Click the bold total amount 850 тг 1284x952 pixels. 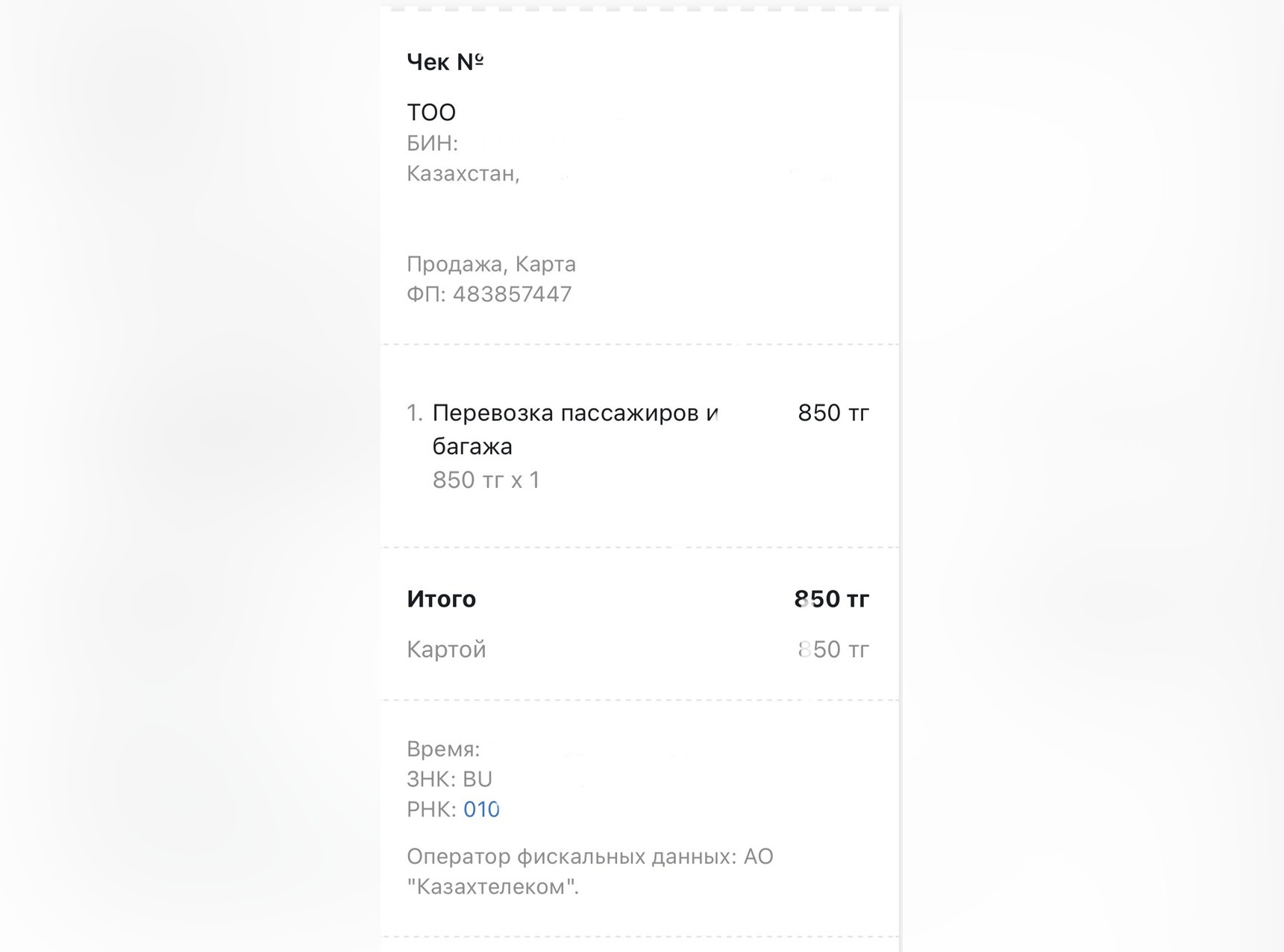[x=832, y=599]
